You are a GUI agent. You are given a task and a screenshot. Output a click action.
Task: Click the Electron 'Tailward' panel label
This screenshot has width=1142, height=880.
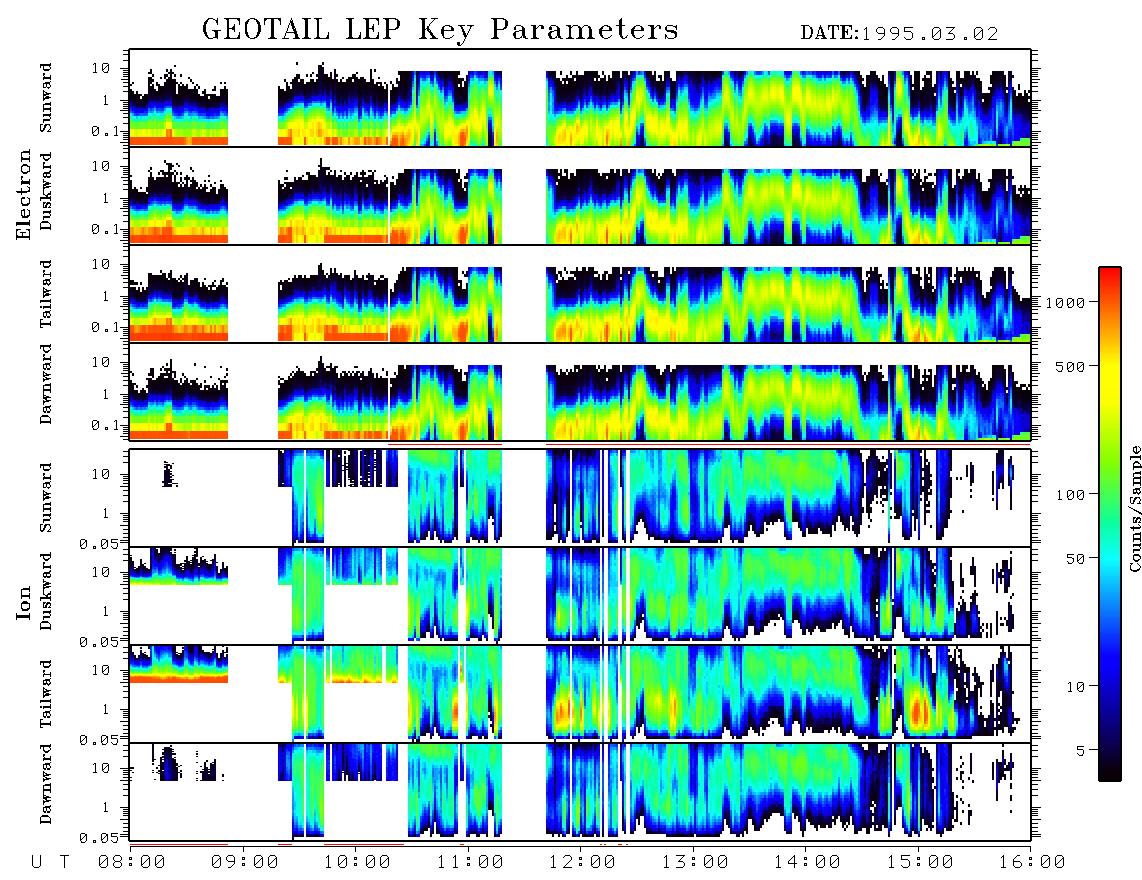46,293
